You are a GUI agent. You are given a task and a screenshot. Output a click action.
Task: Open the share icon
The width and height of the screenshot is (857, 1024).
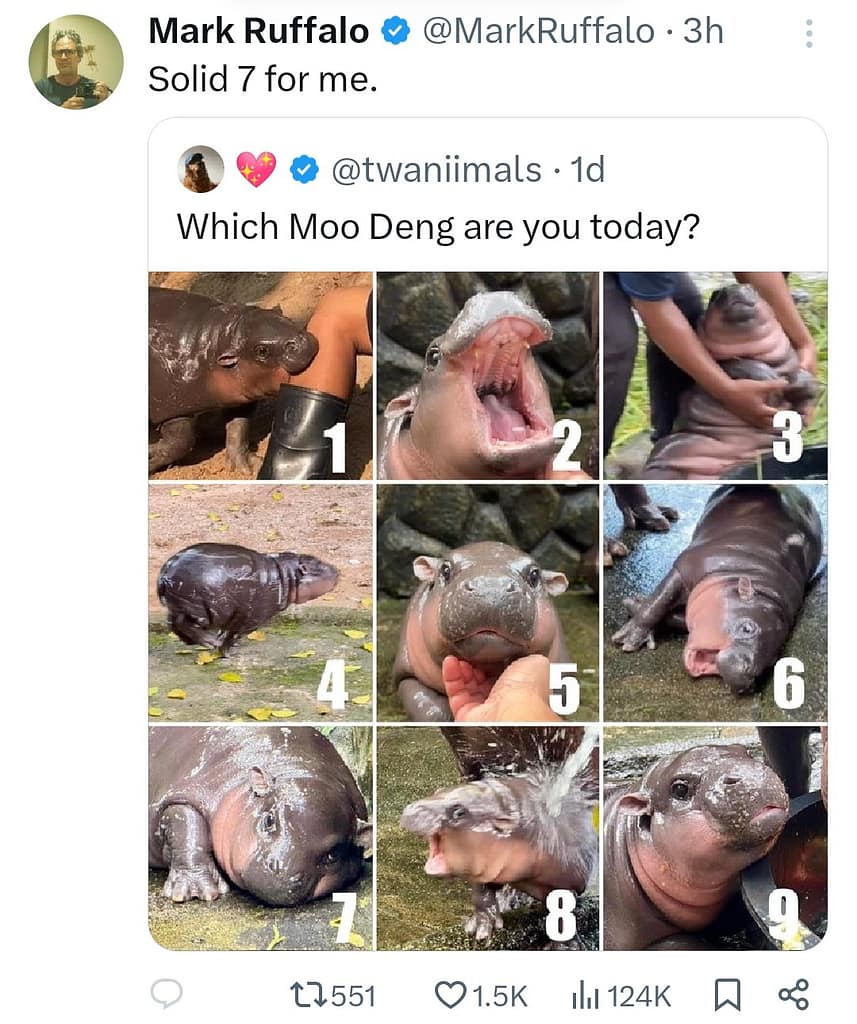[x=792, y=995]
